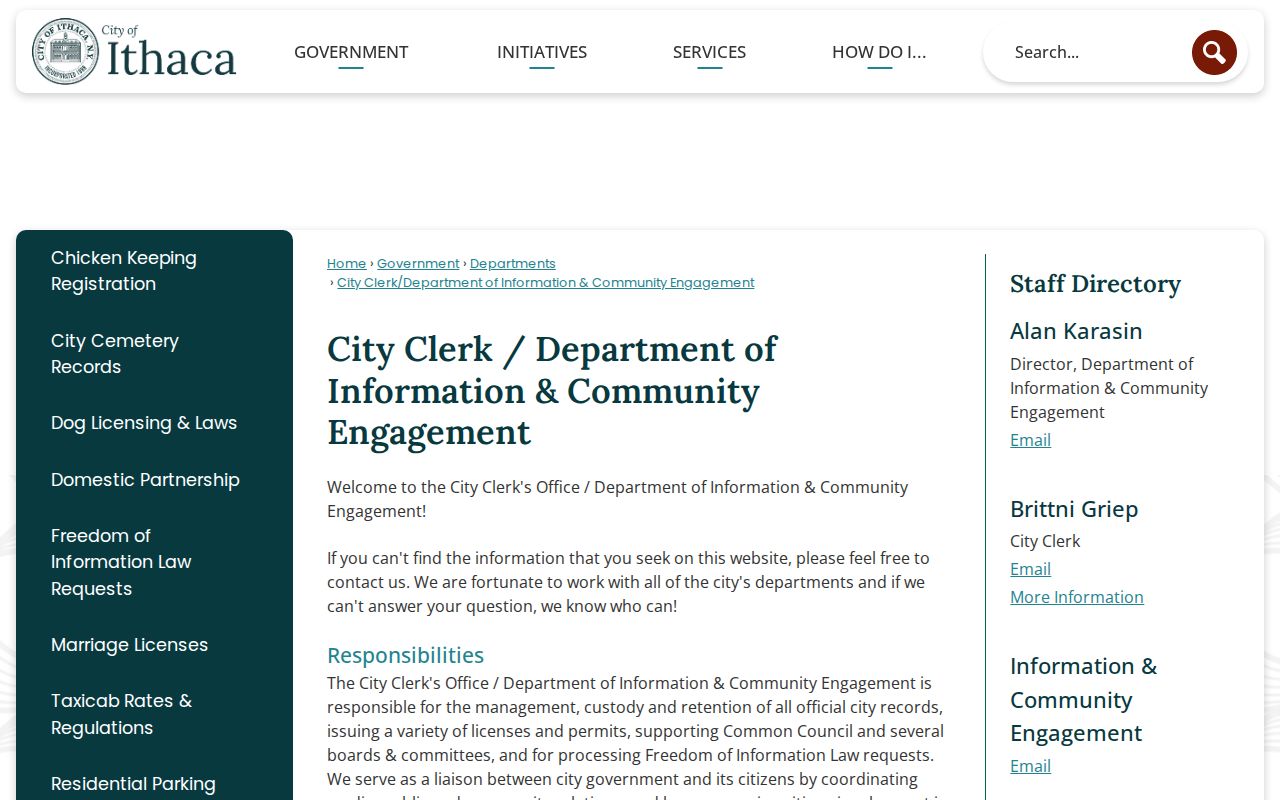Click the Staff Directory heading
This screenshot has height=800, width=1280.
pyautogui.click(x=1095, y=284)
